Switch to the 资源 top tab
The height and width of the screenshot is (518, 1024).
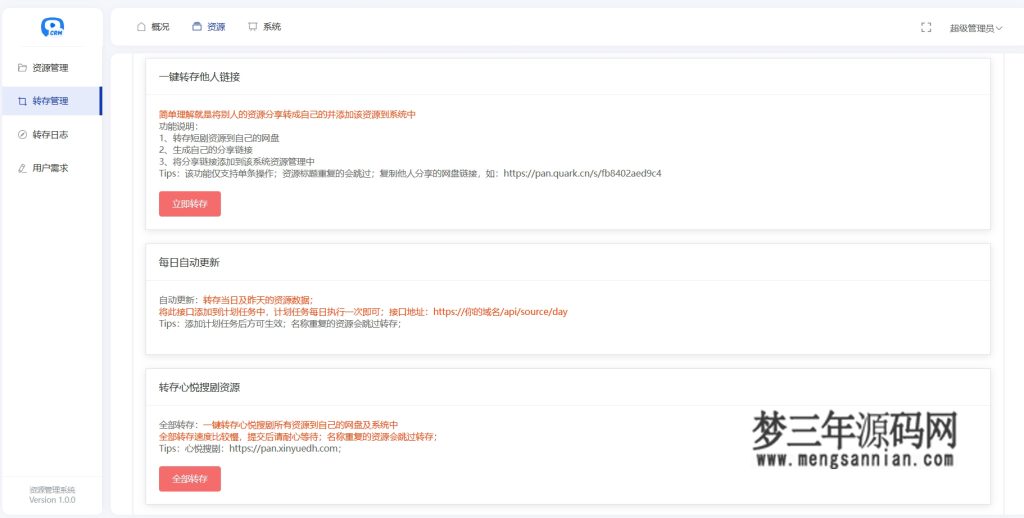209,27
